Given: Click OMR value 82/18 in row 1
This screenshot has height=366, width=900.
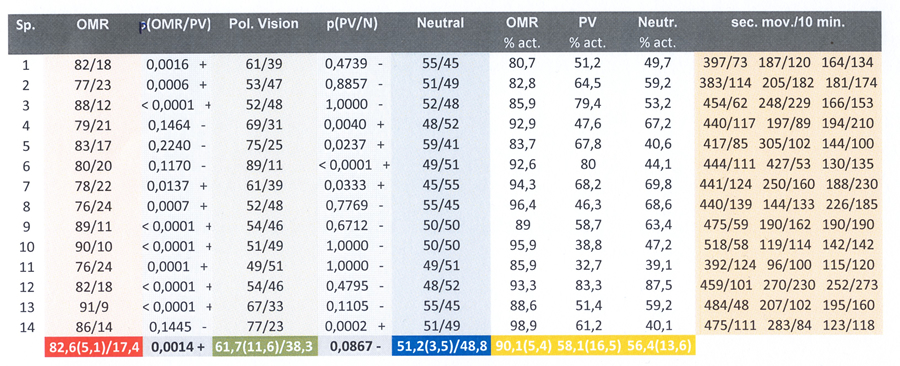Looking at the screenshot, I should click(x=89, y=63).
